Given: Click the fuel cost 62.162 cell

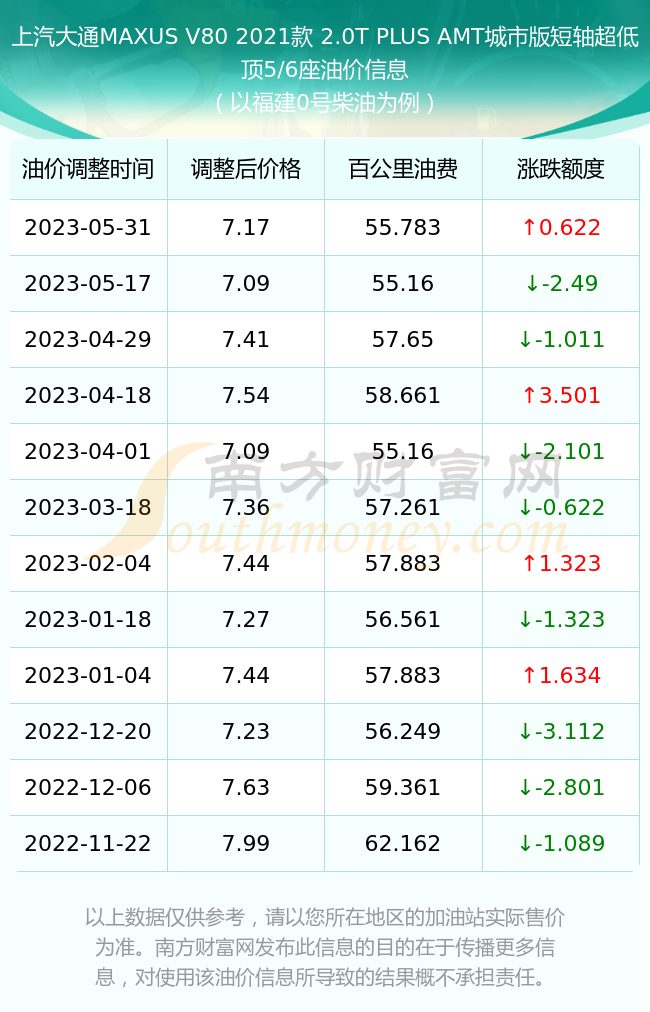Looking at the screenshot, I should (403, 843).
